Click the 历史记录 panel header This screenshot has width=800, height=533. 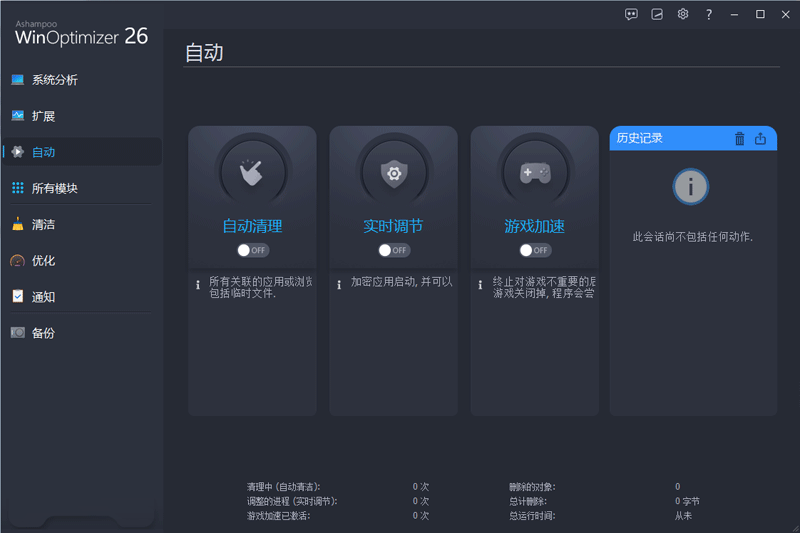[x=693, y=138]
